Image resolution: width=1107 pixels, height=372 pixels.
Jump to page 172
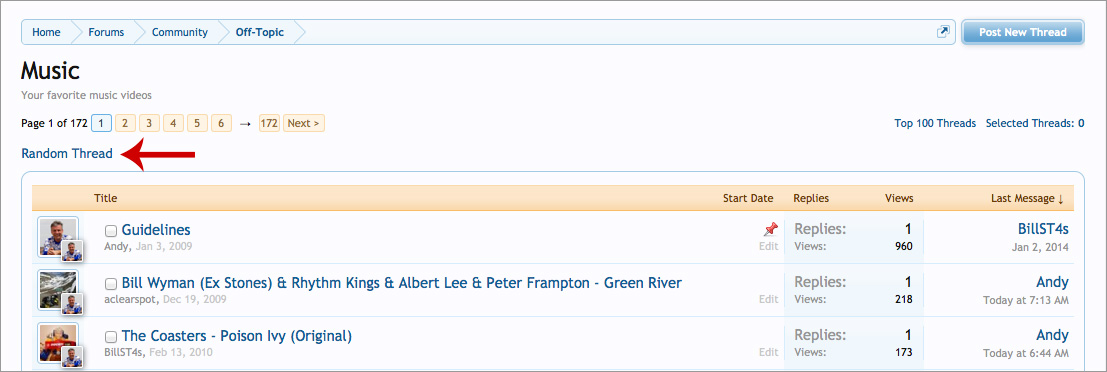269,123
